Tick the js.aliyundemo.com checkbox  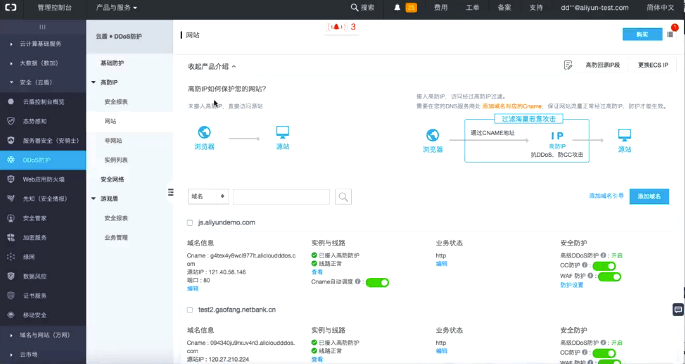click(190, 223)
